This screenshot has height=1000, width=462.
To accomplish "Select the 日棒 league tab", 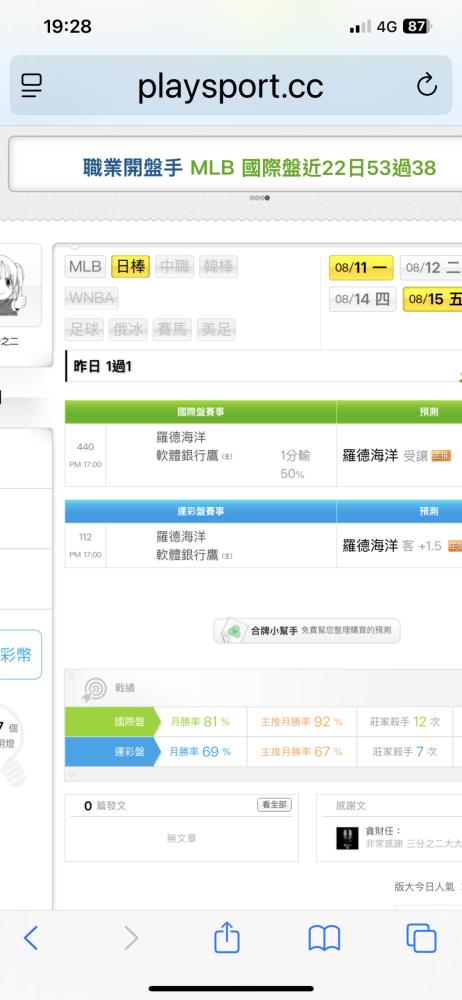I will [131, 267].
